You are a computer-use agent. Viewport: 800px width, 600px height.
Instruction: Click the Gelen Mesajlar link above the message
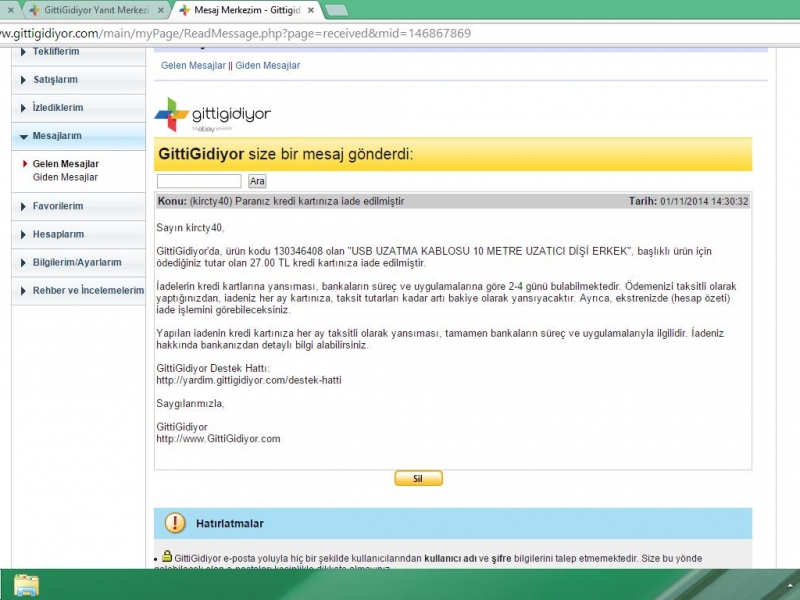click(193, 65)
